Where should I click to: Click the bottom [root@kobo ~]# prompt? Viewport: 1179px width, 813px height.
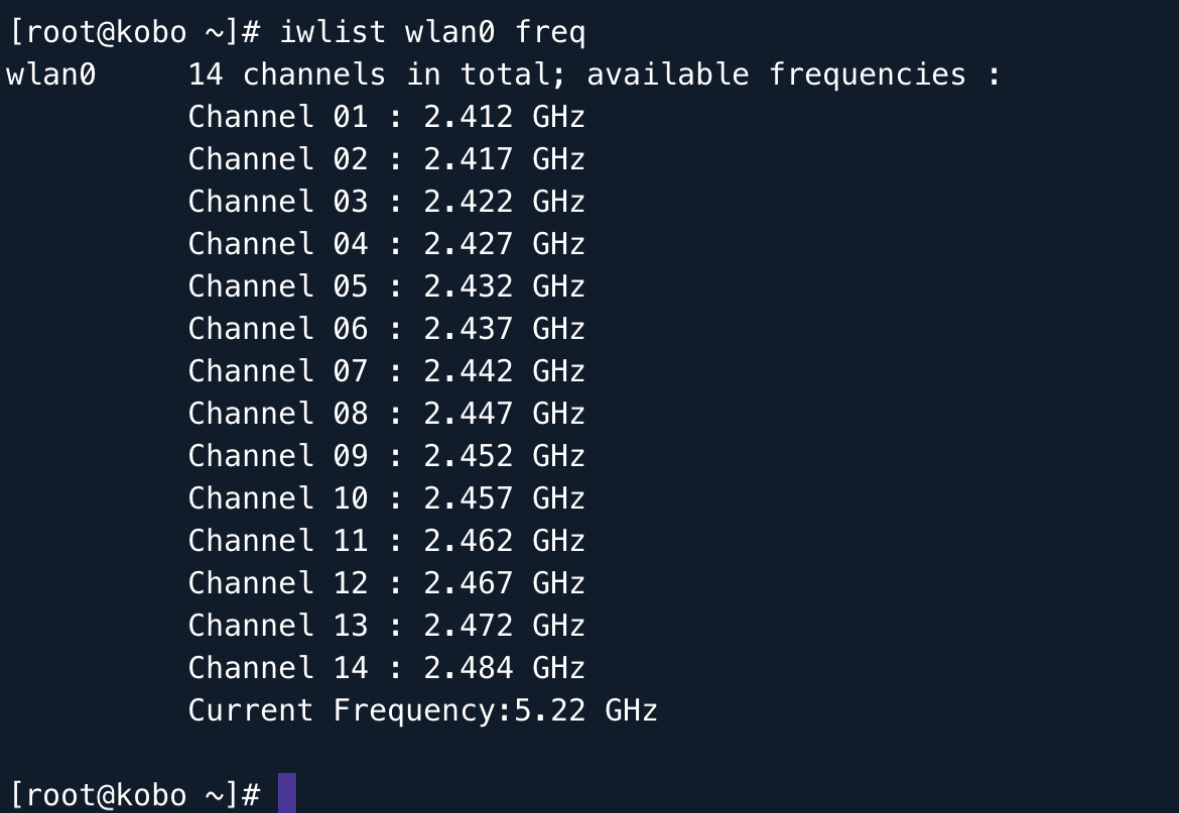pos(135,795)
